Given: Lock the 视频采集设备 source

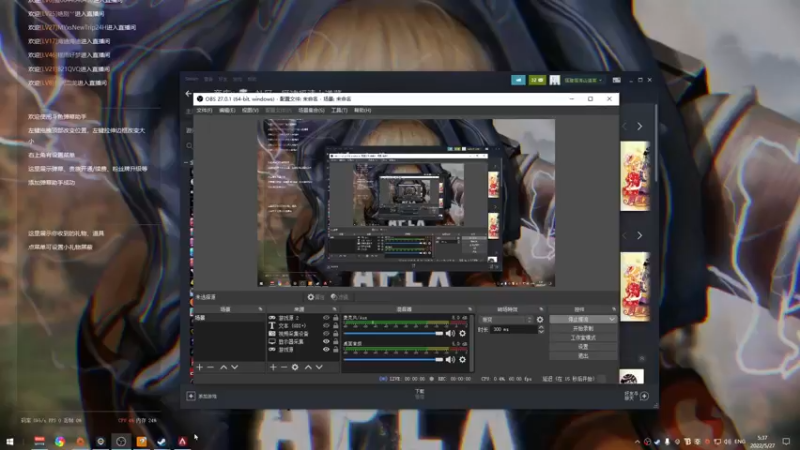Looking at the screenshot, I should click(x=335, y=334).
